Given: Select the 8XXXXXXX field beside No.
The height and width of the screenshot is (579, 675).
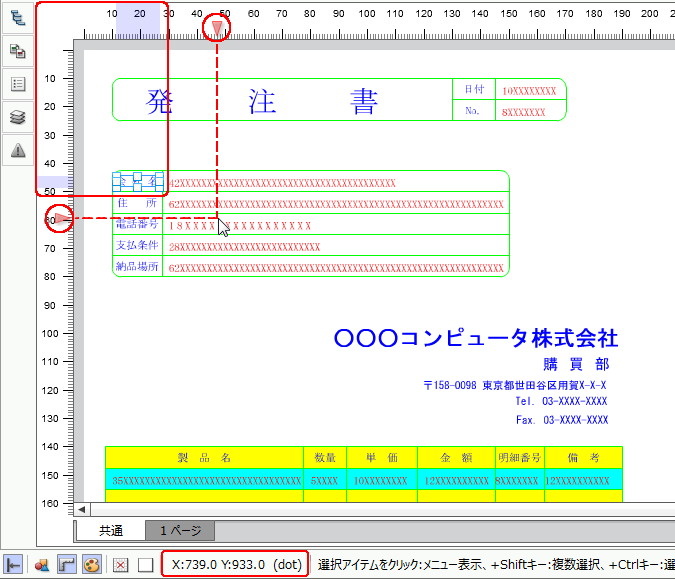Looking at the screenshot, I should pos(523,112).
